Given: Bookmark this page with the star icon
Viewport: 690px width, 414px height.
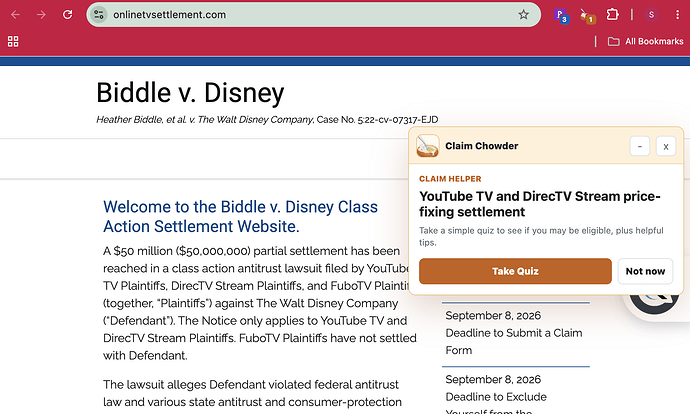Looking at the screenshot, I should (523, 15).
